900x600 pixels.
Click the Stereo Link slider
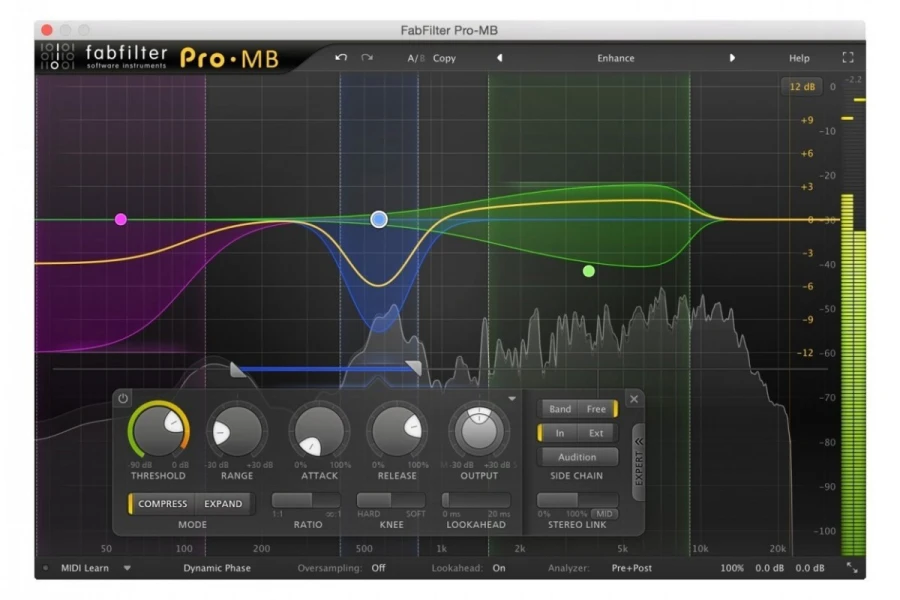click(577, 500)
